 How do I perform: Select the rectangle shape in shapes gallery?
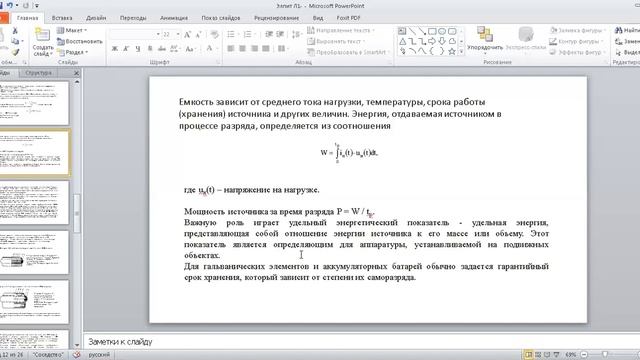pyautogui.click(x=432, y=31)
